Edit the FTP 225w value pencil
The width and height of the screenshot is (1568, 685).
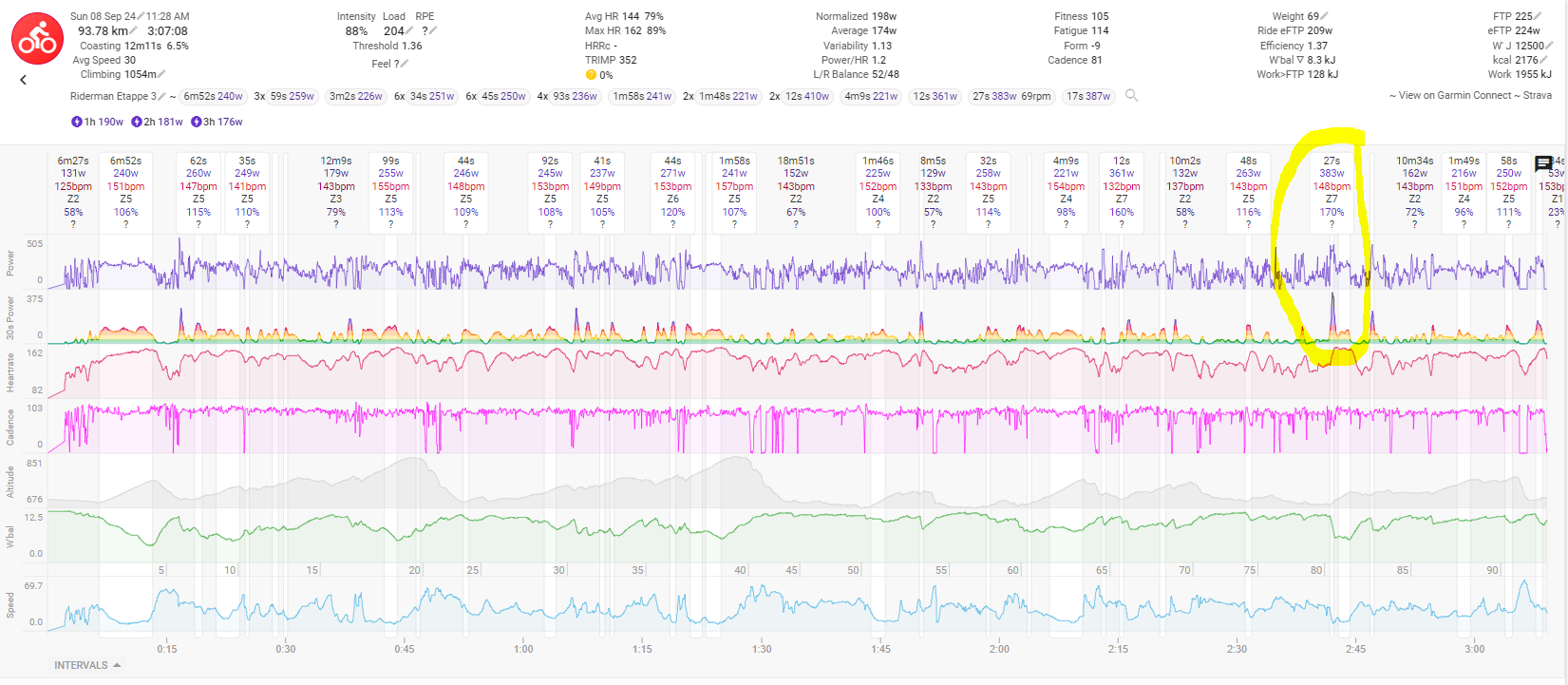point(1539,16)
